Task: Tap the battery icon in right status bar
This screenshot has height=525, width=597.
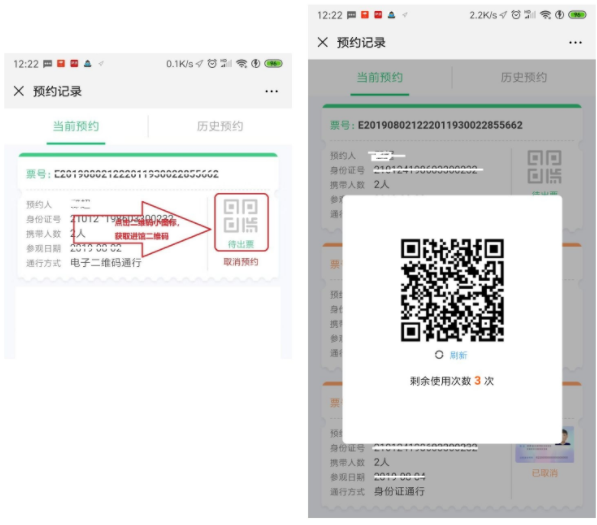Action: click(577, 15)
